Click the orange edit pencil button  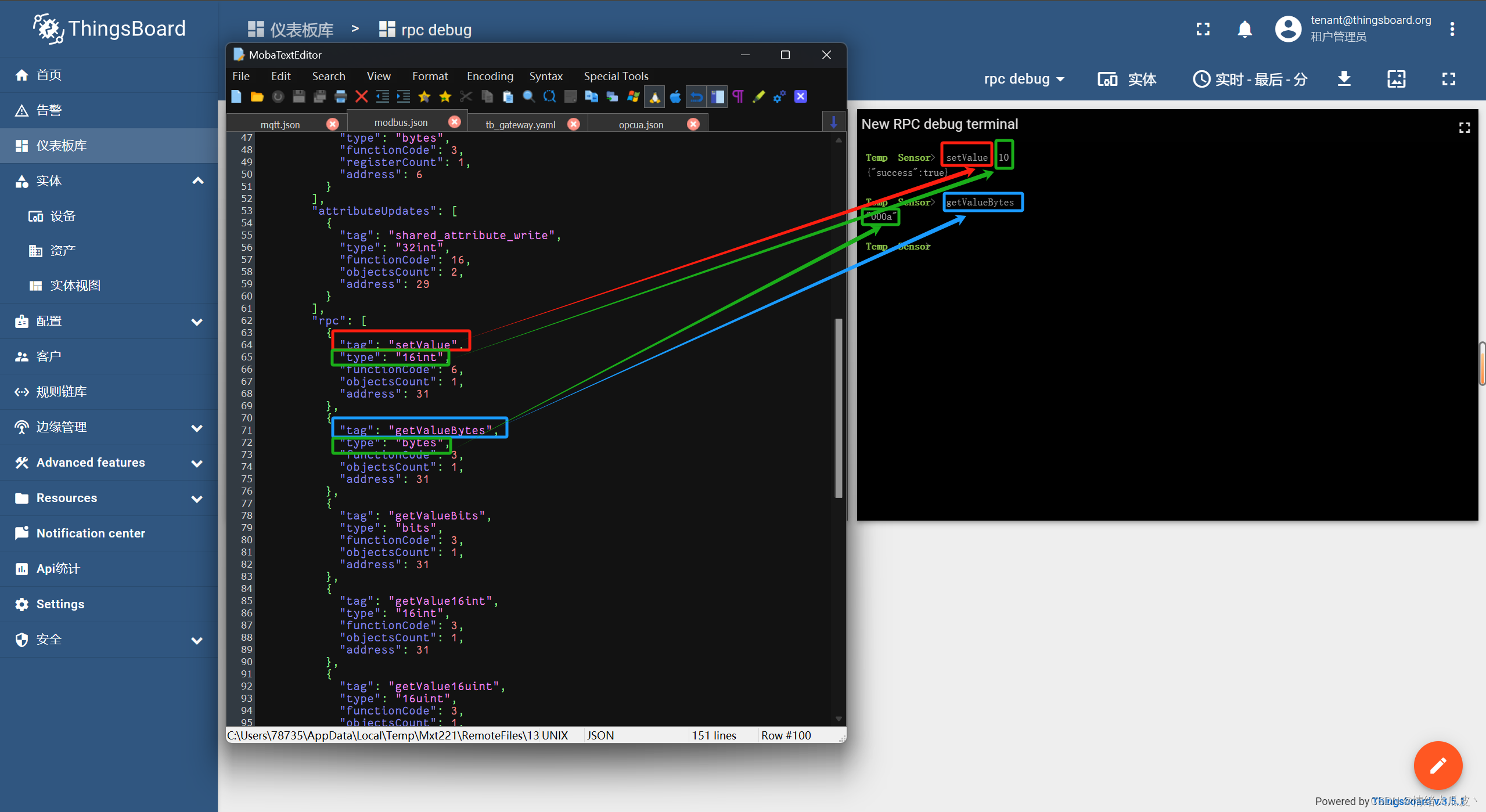(x=1437, y=766)
